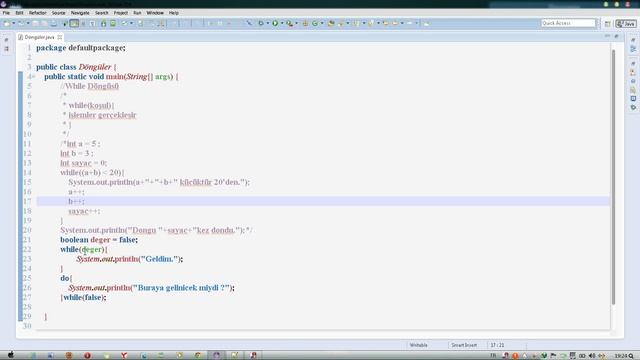
Task: Open the Search menu
Action: click(x=102, y=13)
